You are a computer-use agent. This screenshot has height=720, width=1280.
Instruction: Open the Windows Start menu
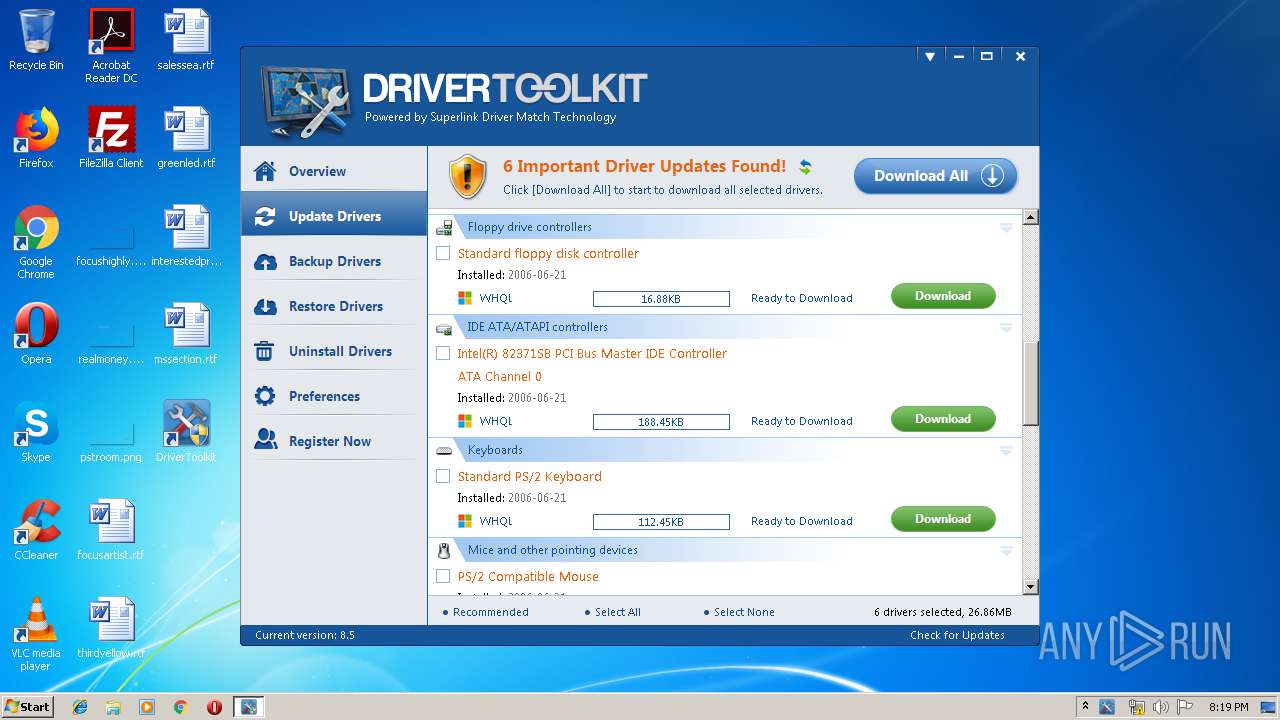(x=28, y=706)
